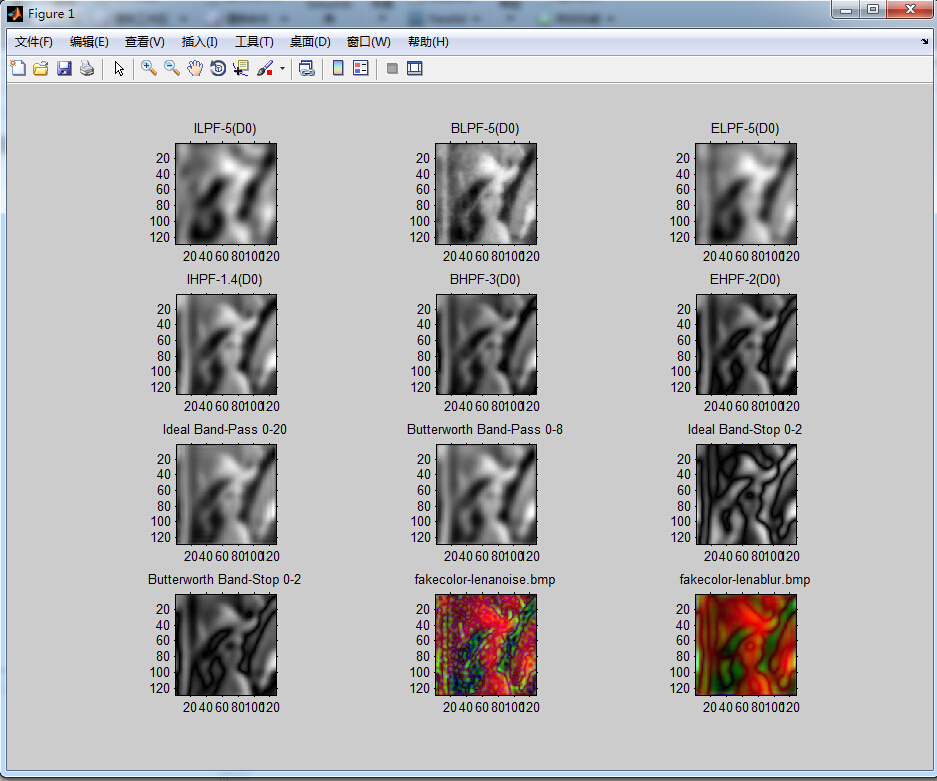Select the Rotate 3D tool
This screenshot has width=937, height=781.
218,68
